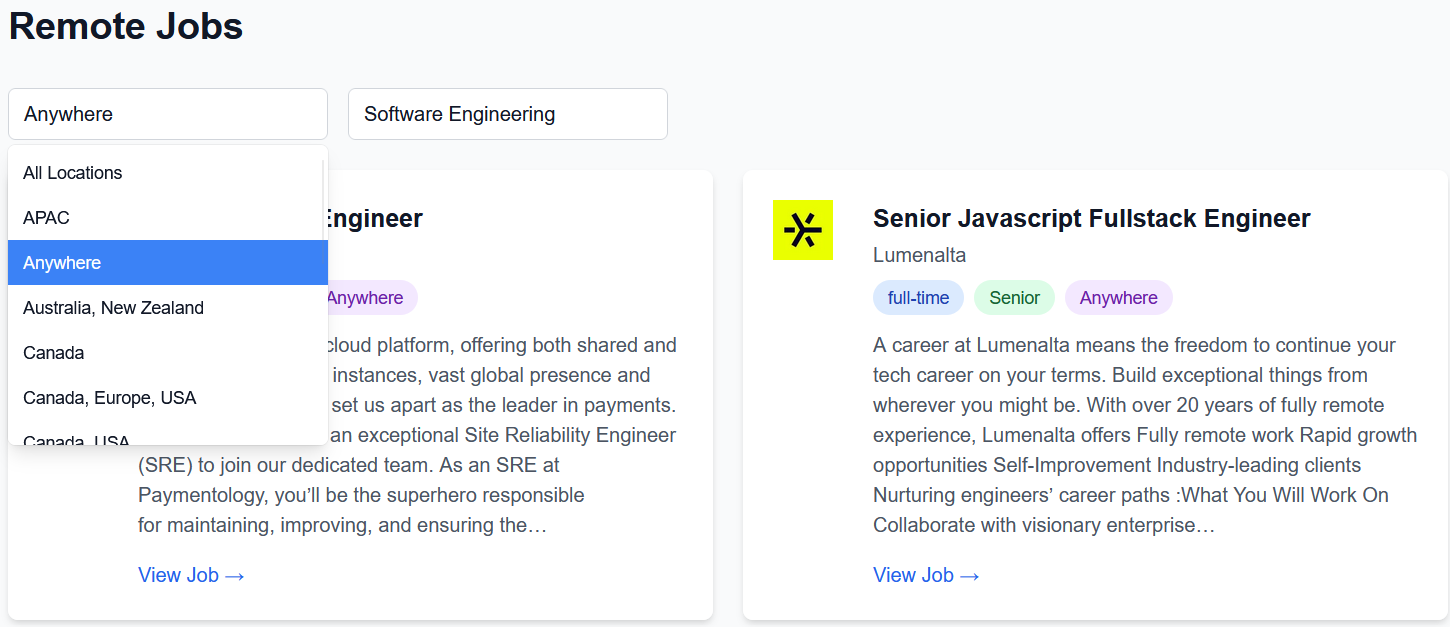1450x627 pixels.
Task: Open View Job link for Lumenalta
Action: pyautogui.click(x=926, y=575)
